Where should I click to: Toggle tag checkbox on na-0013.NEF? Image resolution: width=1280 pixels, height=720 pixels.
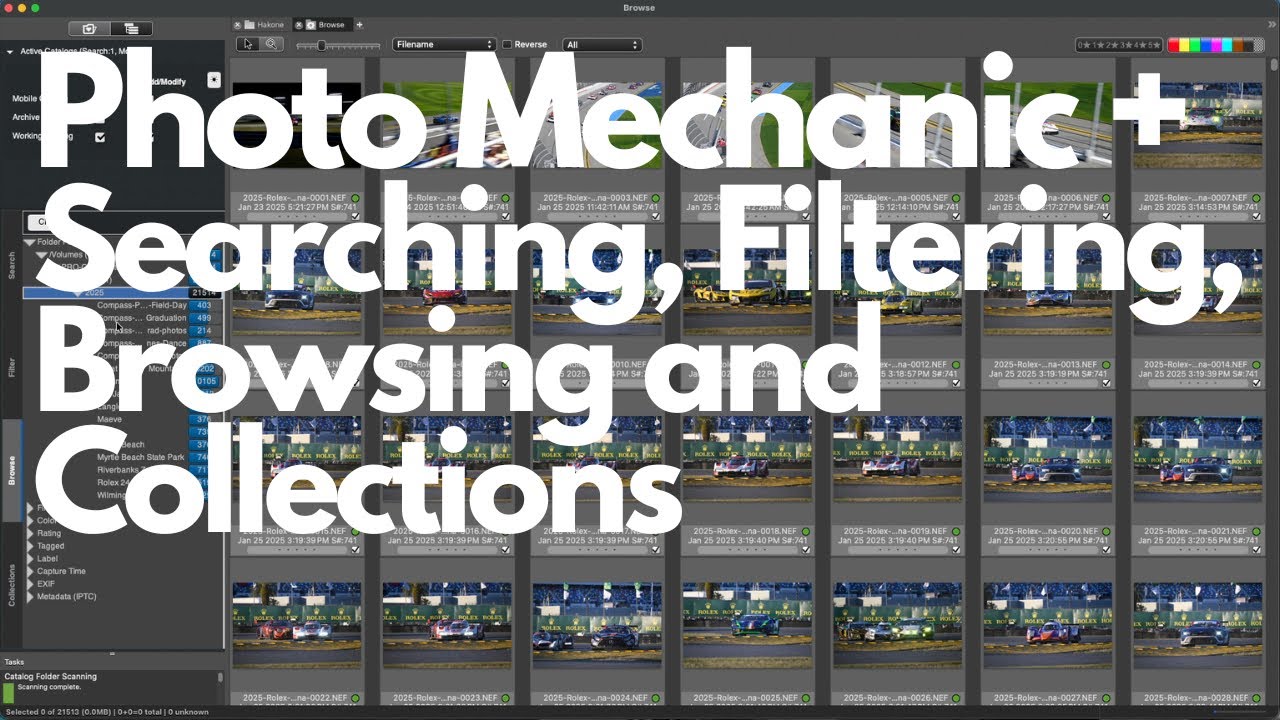[x=1106, y=382]
